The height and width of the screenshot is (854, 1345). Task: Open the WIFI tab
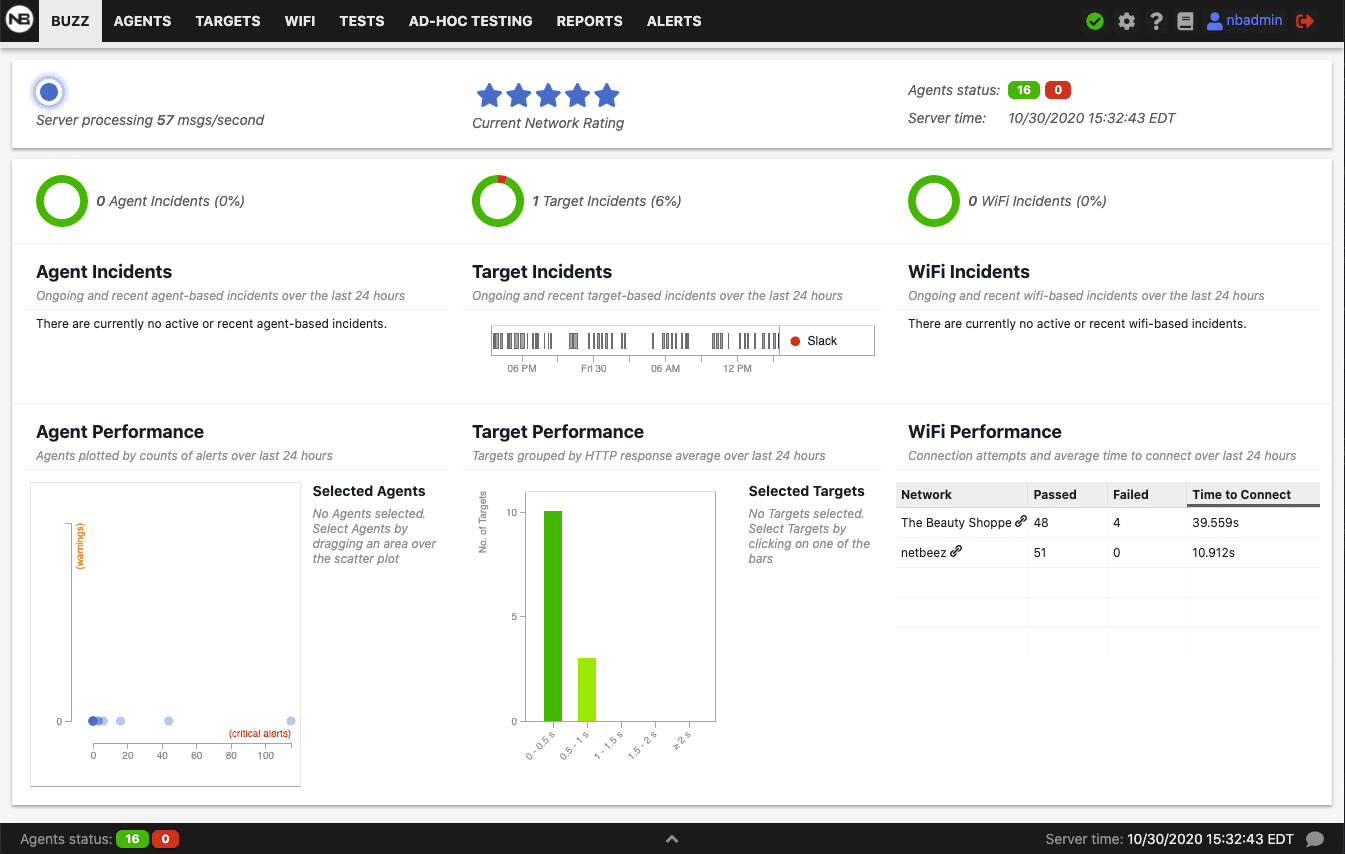click(x=300, y=20)
